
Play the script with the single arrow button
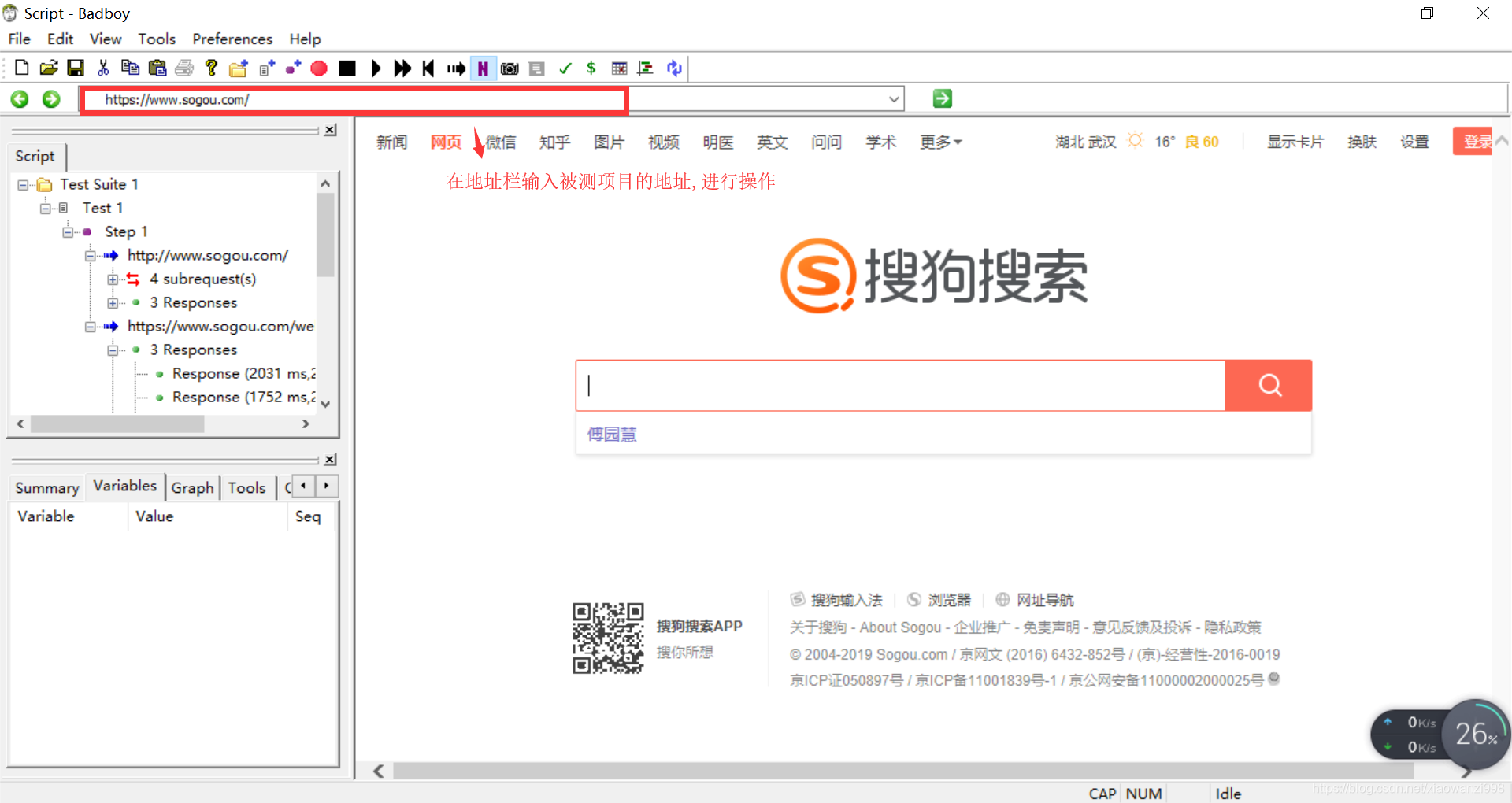[376, 68]
